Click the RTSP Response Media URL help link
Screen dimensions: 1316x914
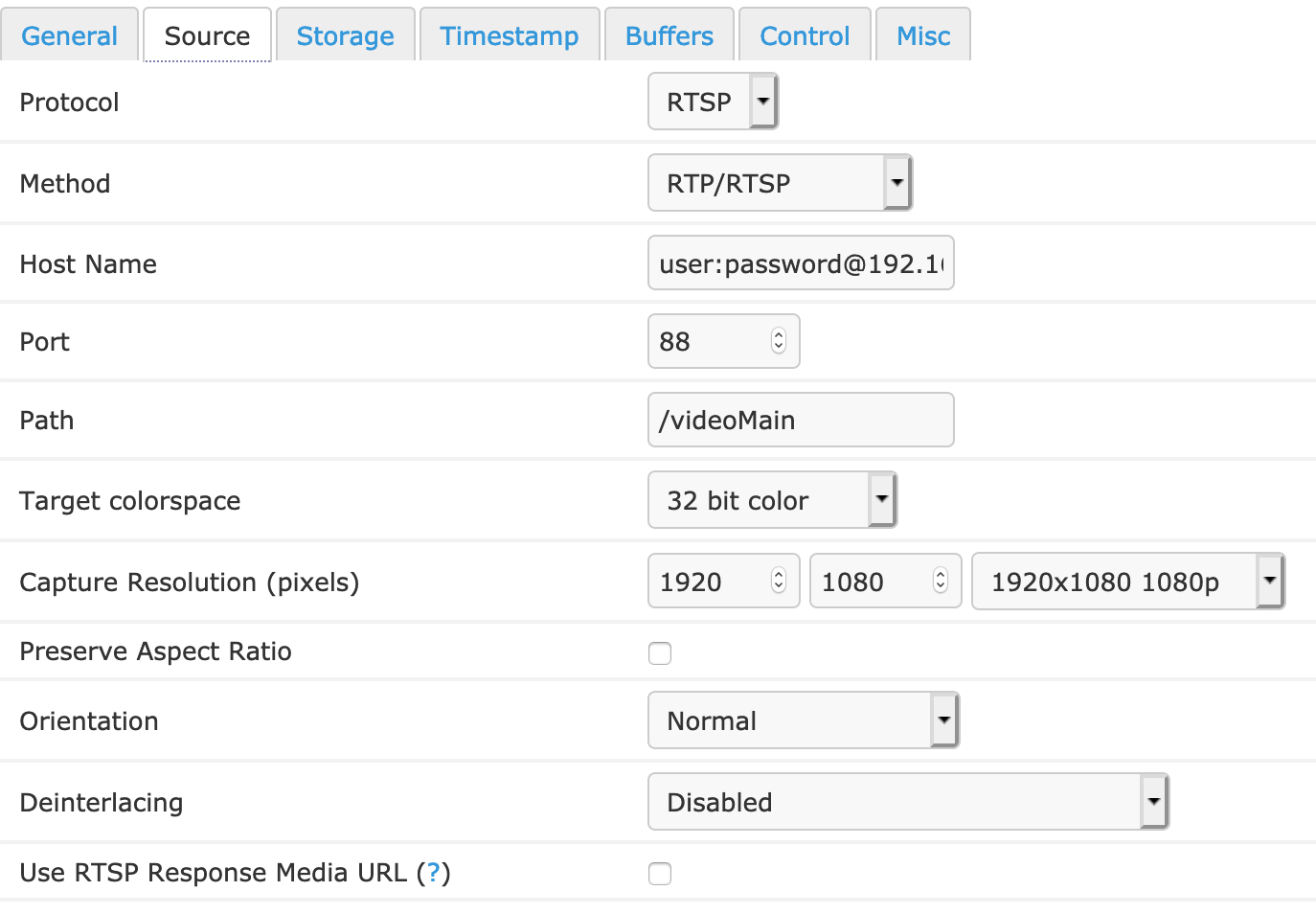[x=436, y=872]
